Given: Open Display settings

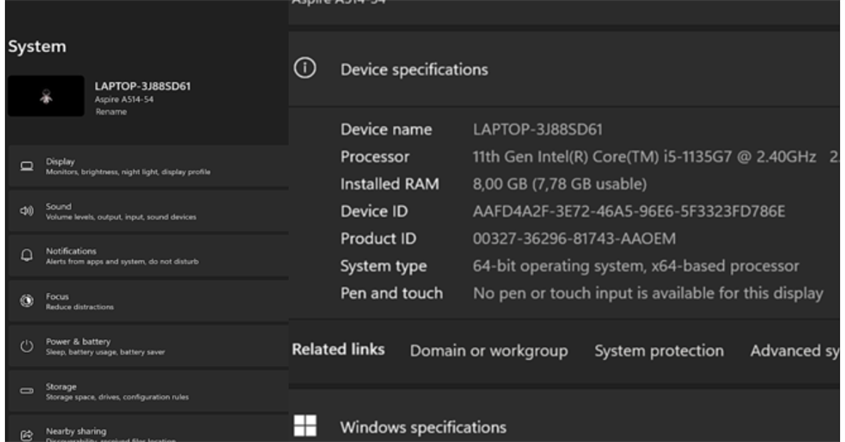Looking at the screenshot, I should click(149, 166).
